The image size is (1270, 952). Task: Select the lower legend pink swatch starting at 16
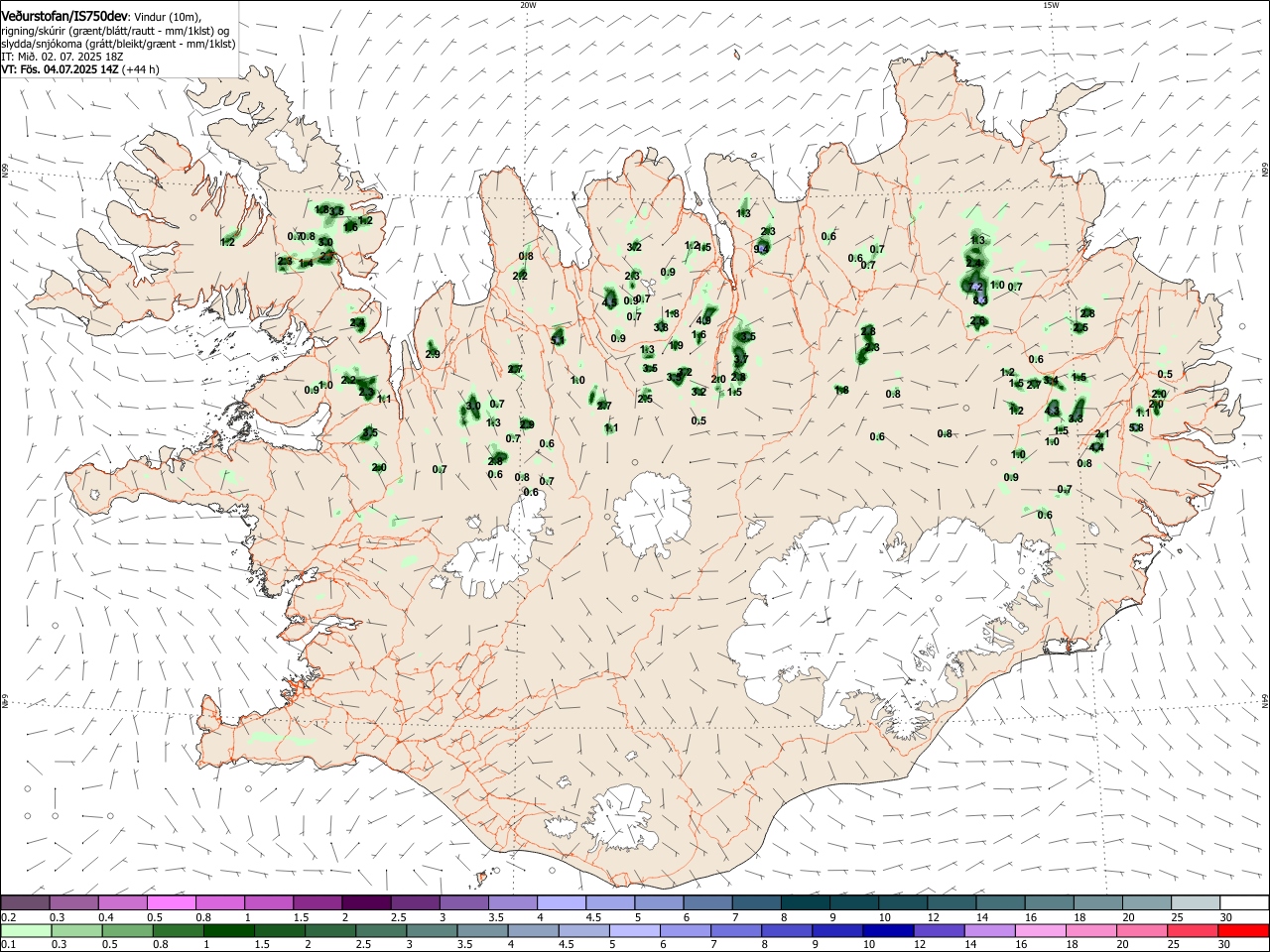coord(1040,931)
